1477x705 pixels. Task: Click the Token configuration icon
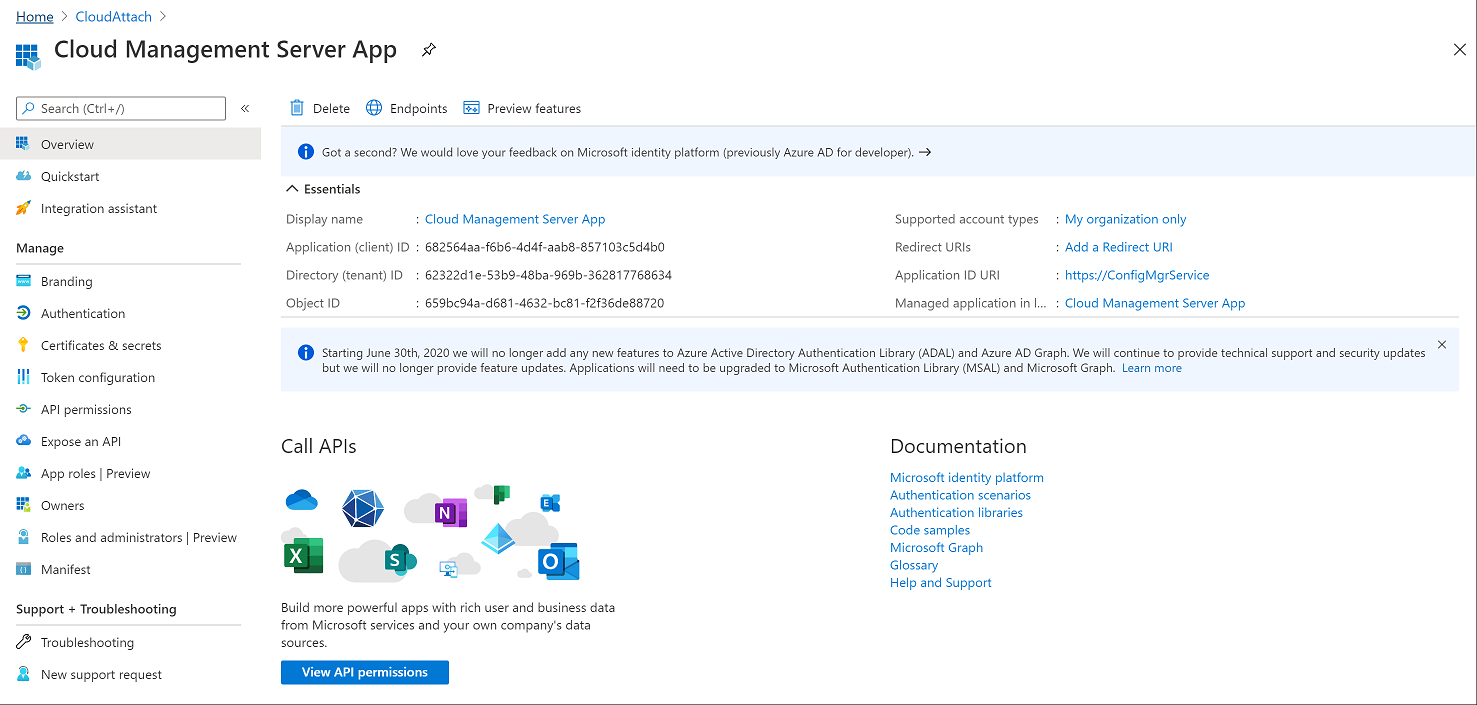(x=23, y=377)
